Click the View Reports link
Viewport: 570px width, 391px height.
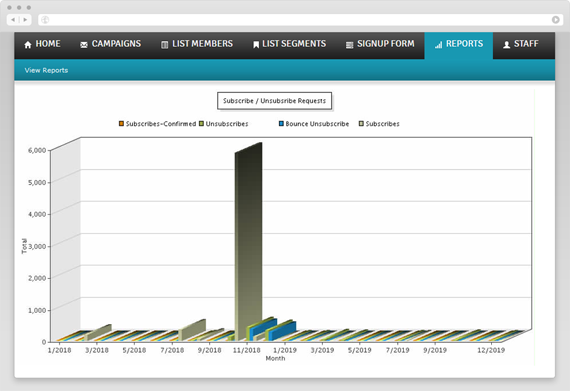click(46, 70)
